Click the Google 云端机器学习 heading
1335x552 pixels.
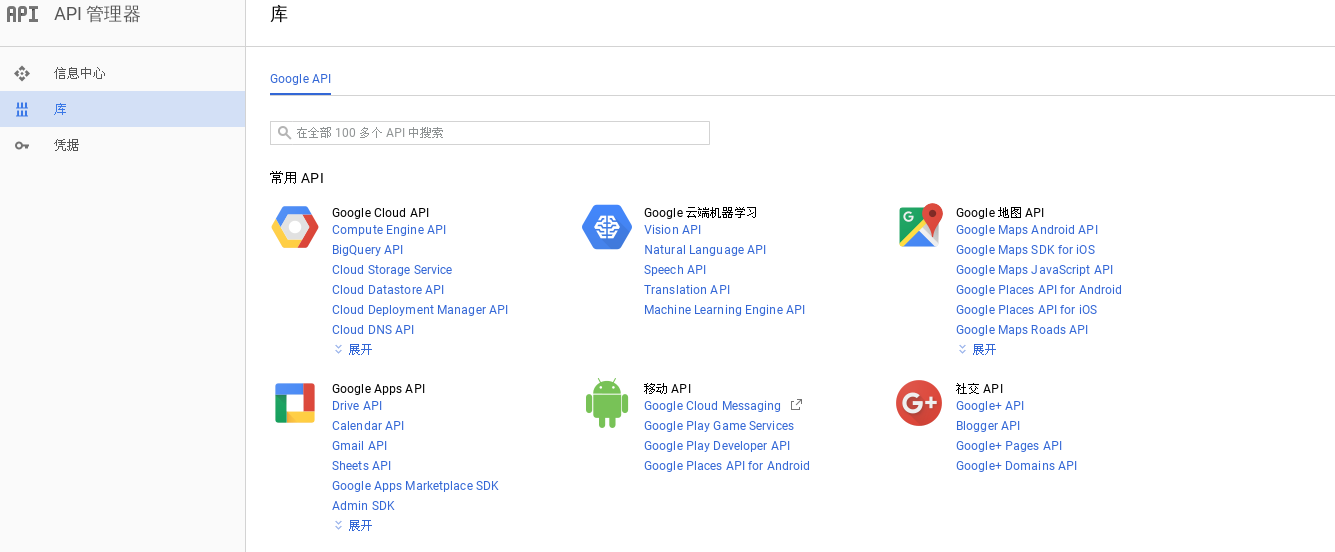click(700, 213)
